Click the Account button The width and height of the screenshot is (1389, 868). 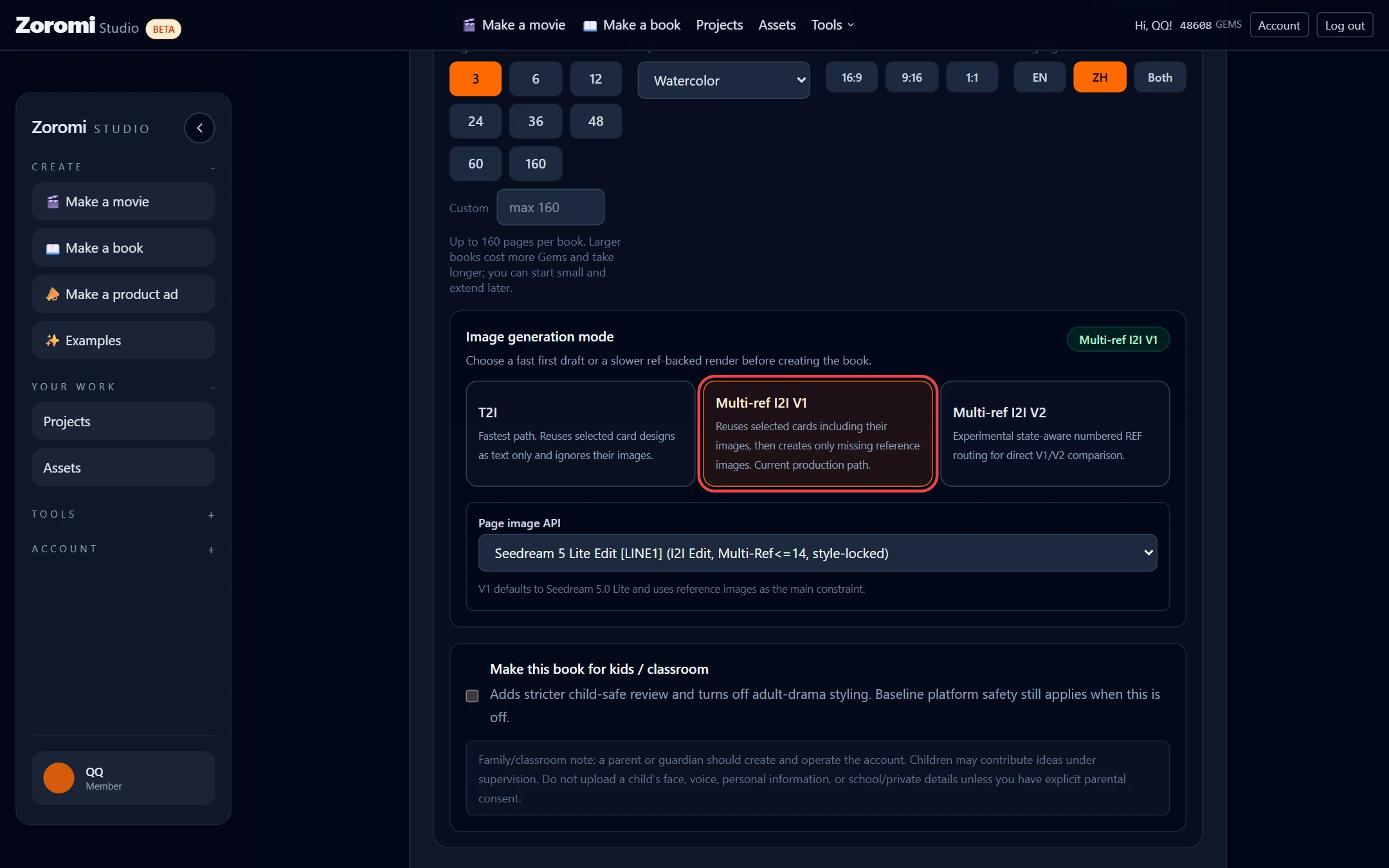(1279, 25)
